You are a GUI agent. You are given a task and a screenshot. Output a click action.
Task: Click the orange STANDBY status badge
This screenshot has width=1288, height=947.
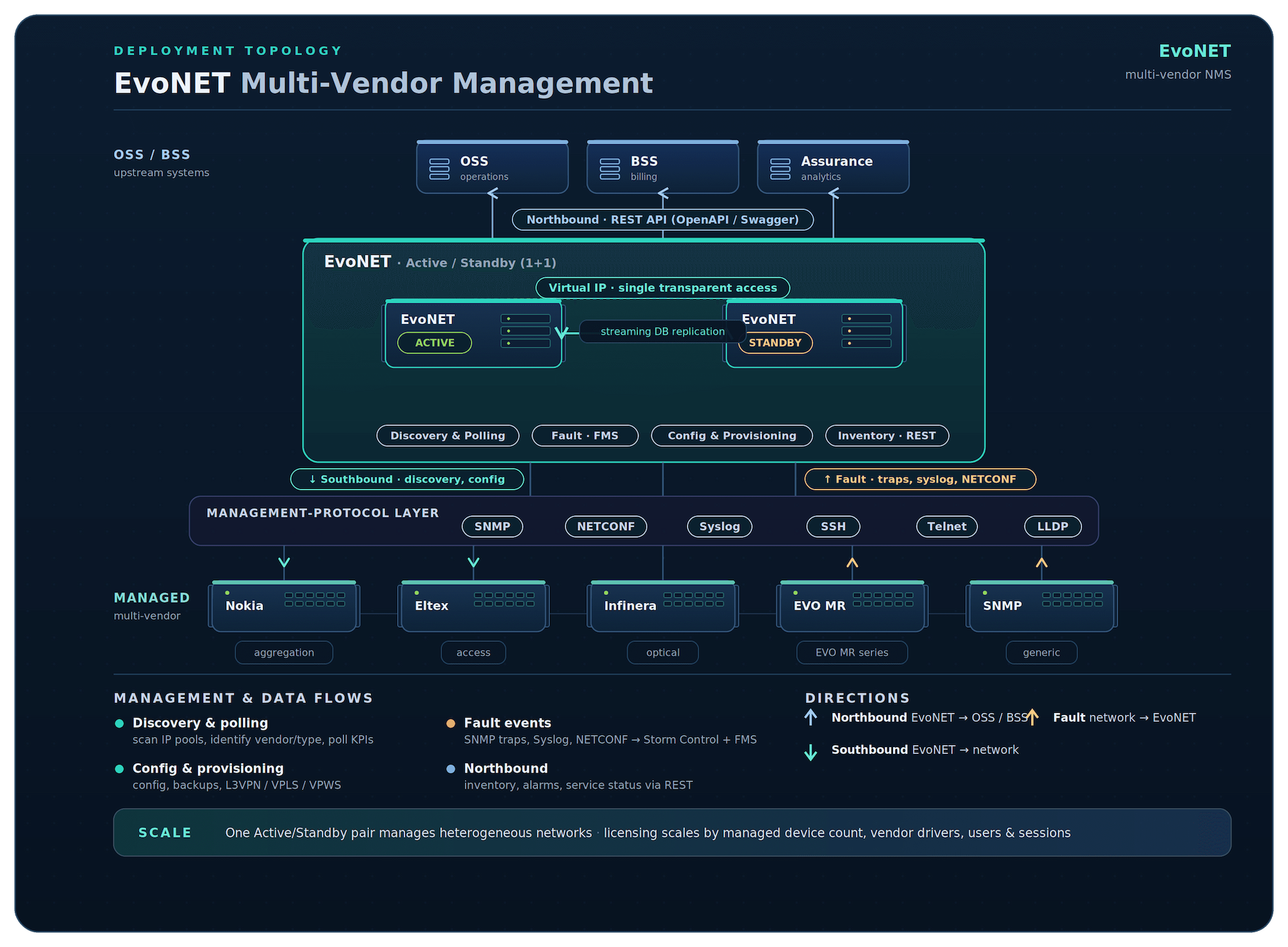pos(775,343)
